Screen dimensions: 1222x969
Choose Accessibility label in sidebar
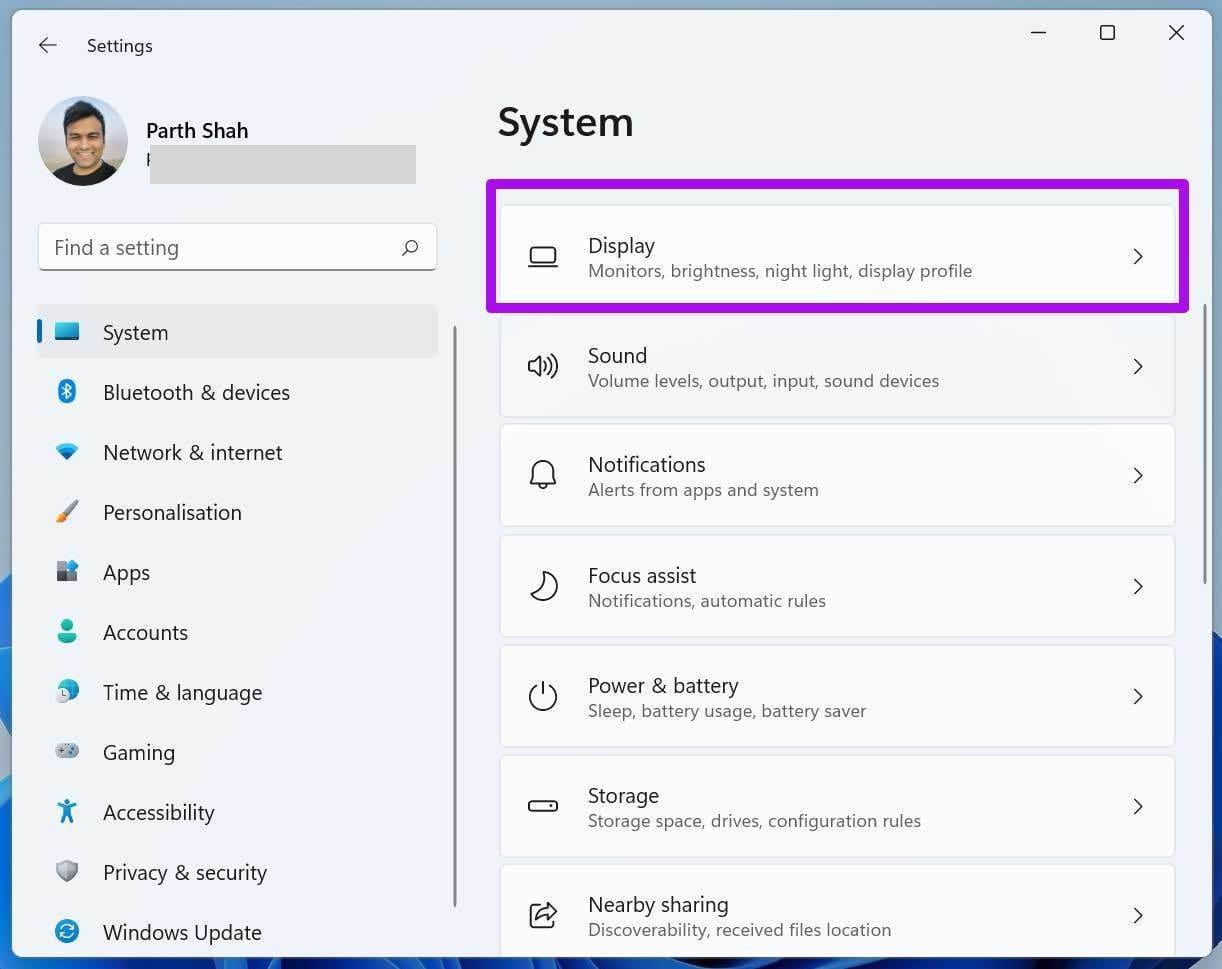click(x=158, y=812)
